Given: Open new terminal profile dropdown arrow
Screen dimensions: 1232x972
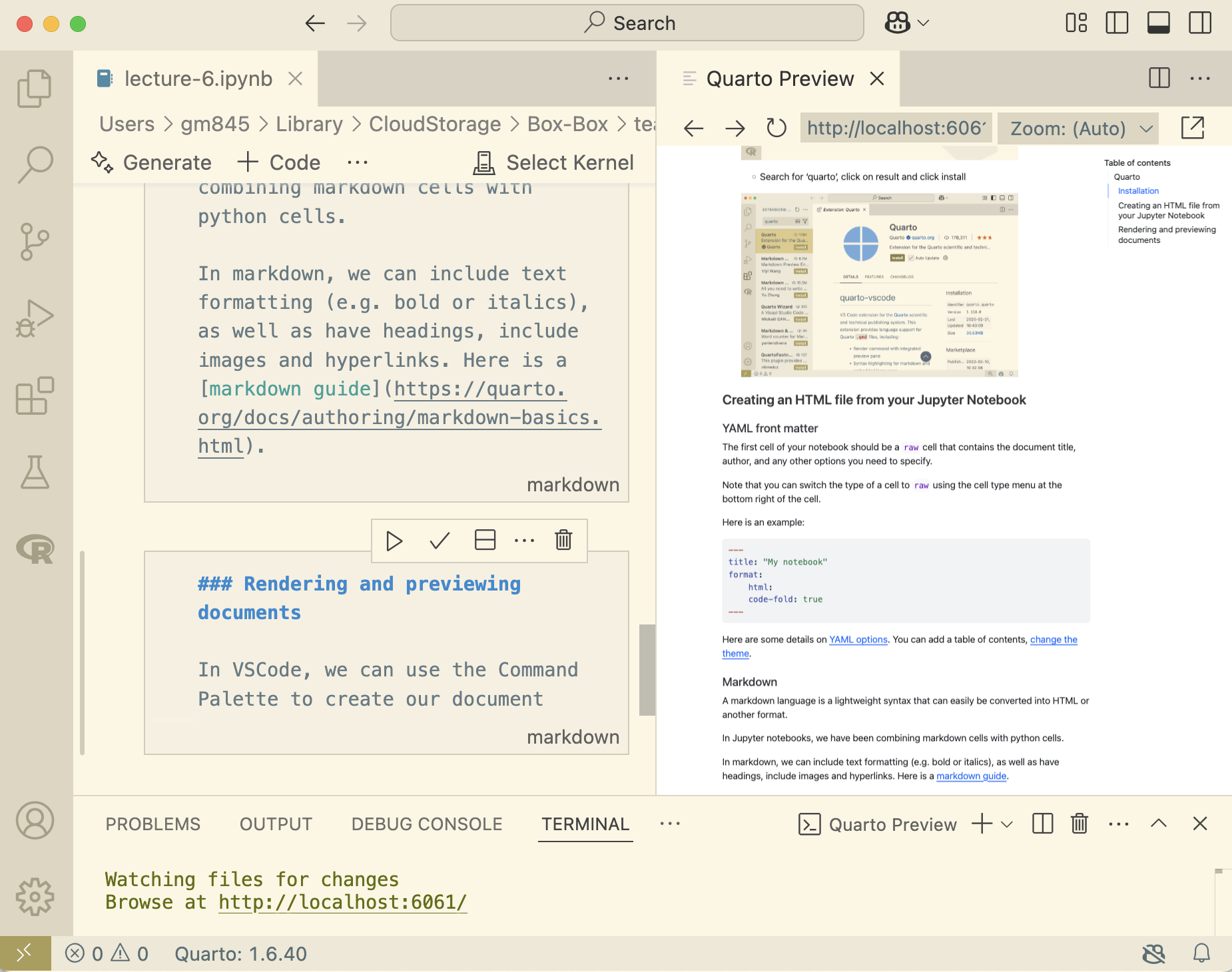Looking at the screenshot, I should 1007,824.
